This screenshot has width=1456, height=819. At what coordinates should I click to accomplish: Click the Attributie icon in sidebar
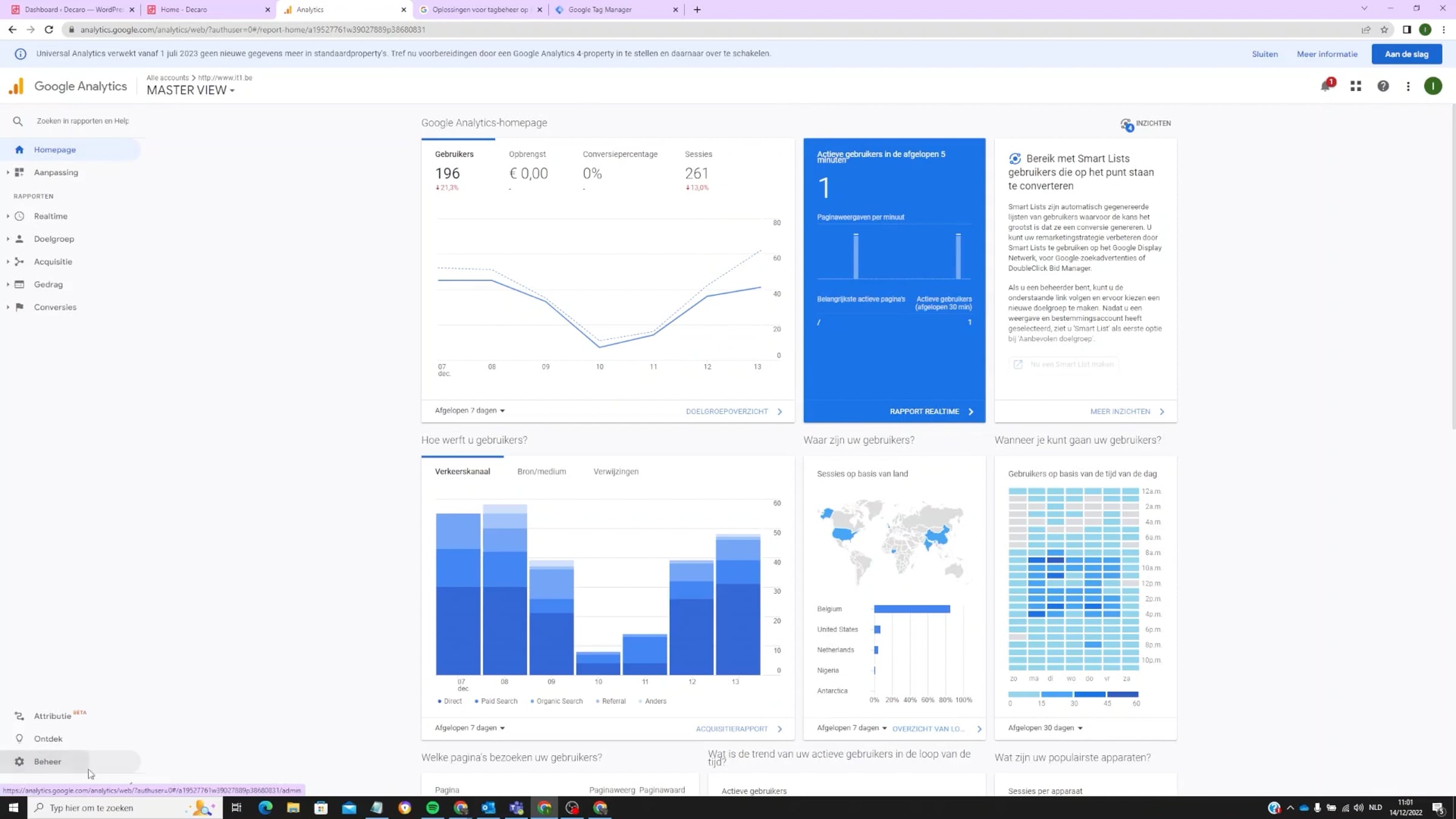[x=19, y=716]
